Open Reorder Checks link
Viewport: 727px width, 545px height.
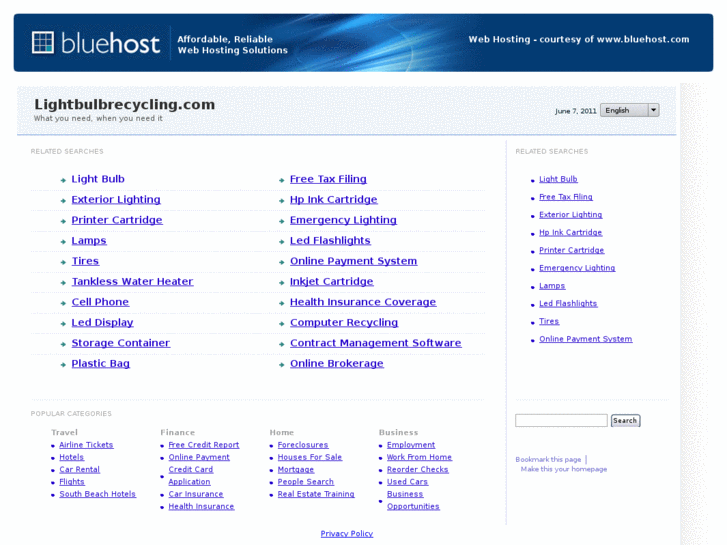click(x=417, y=469)
